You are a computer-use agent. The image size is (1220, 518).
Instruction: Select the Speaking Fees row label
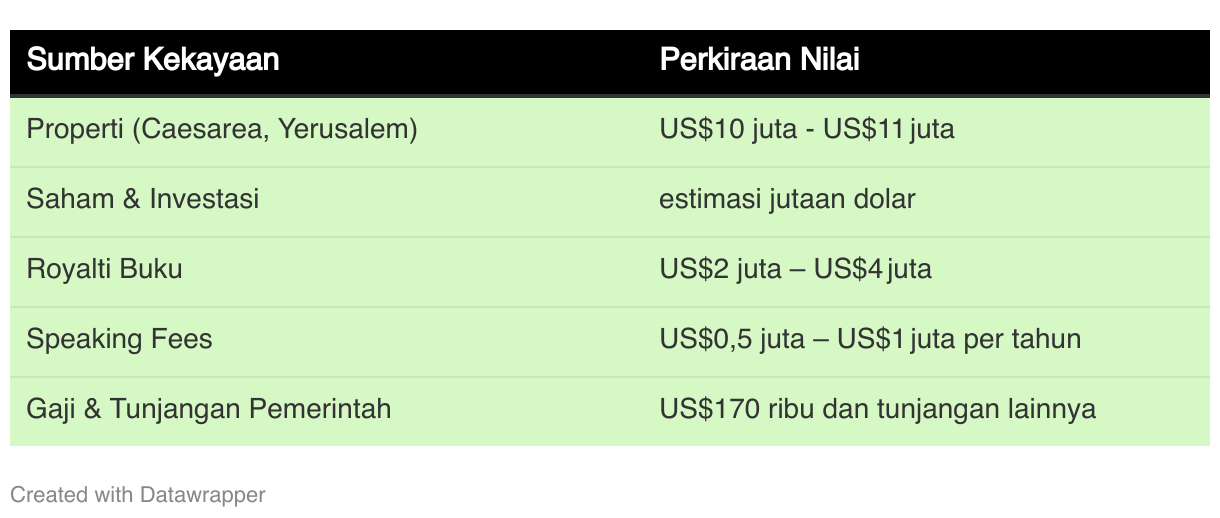pyautogui.click(x=119, y=339)
